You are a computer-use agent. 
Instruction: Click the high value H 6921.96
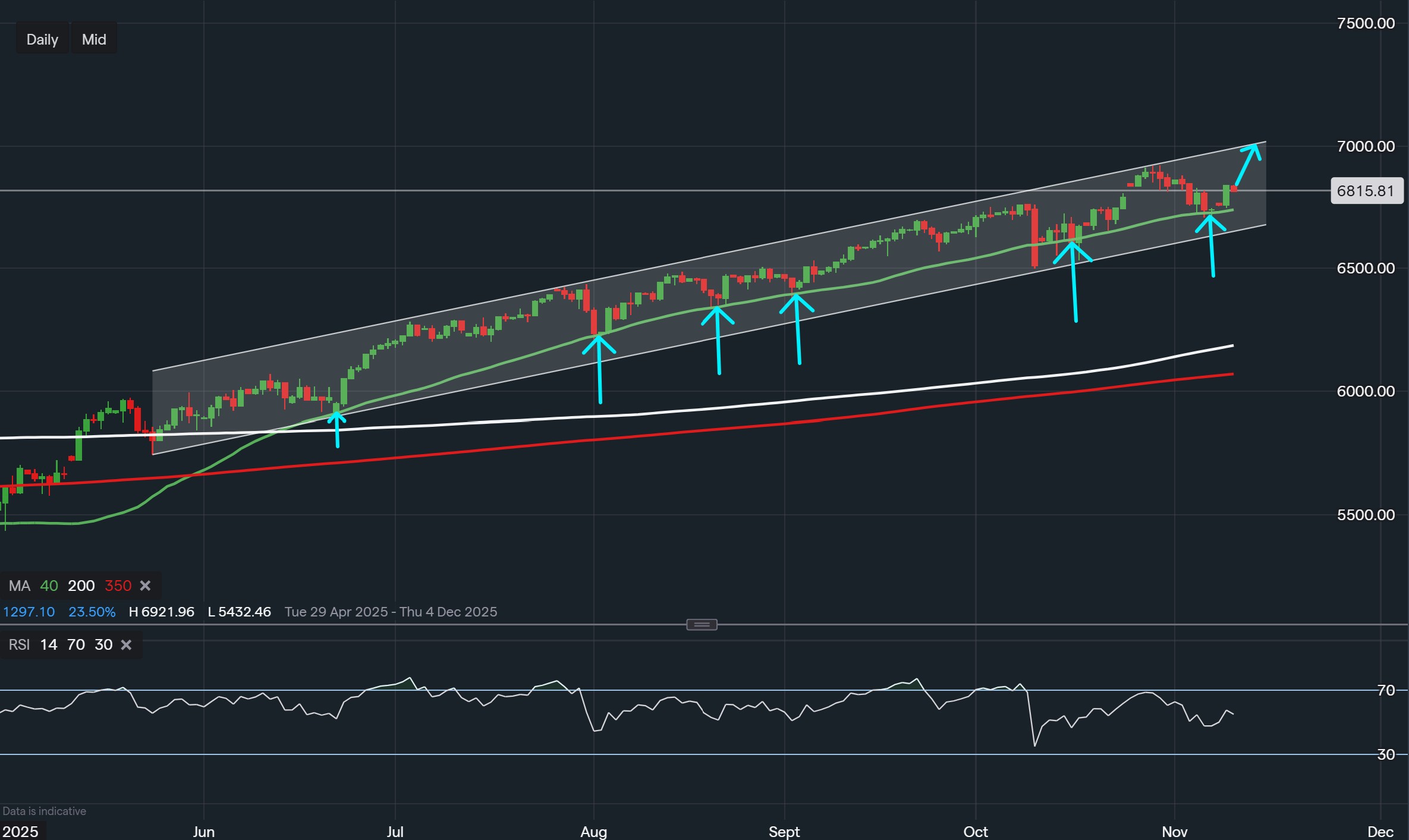(x=161, y=612)
